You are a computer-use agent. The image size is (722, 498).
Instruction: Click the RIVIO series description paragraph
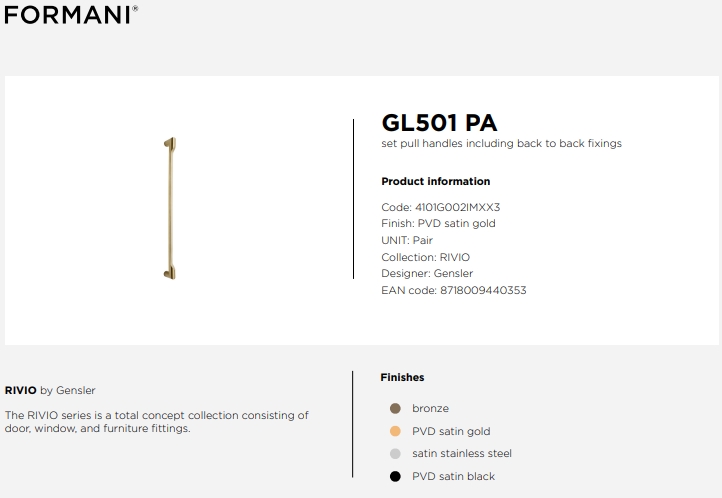[157, 422]
